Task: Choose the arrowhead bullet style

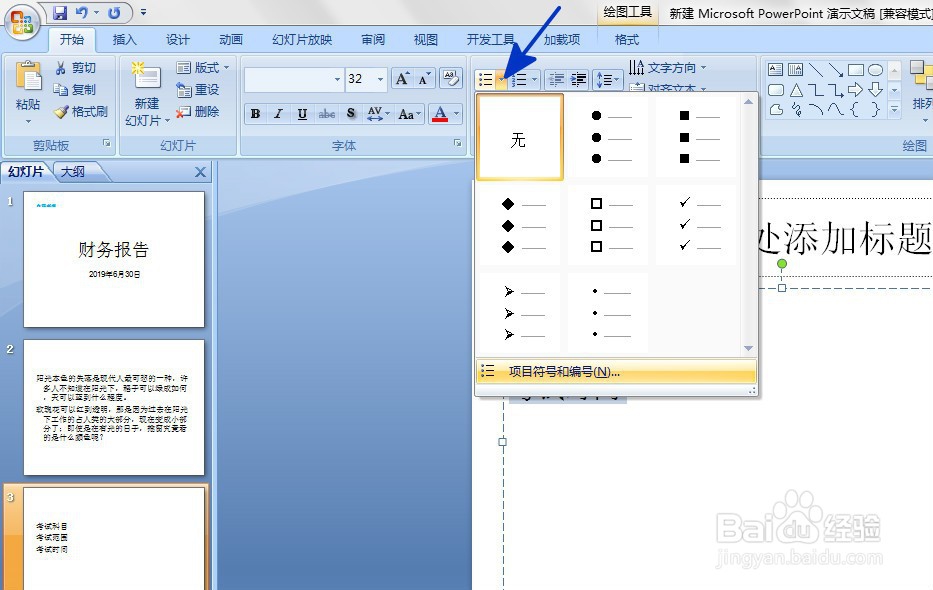Action: coord(519,313)
